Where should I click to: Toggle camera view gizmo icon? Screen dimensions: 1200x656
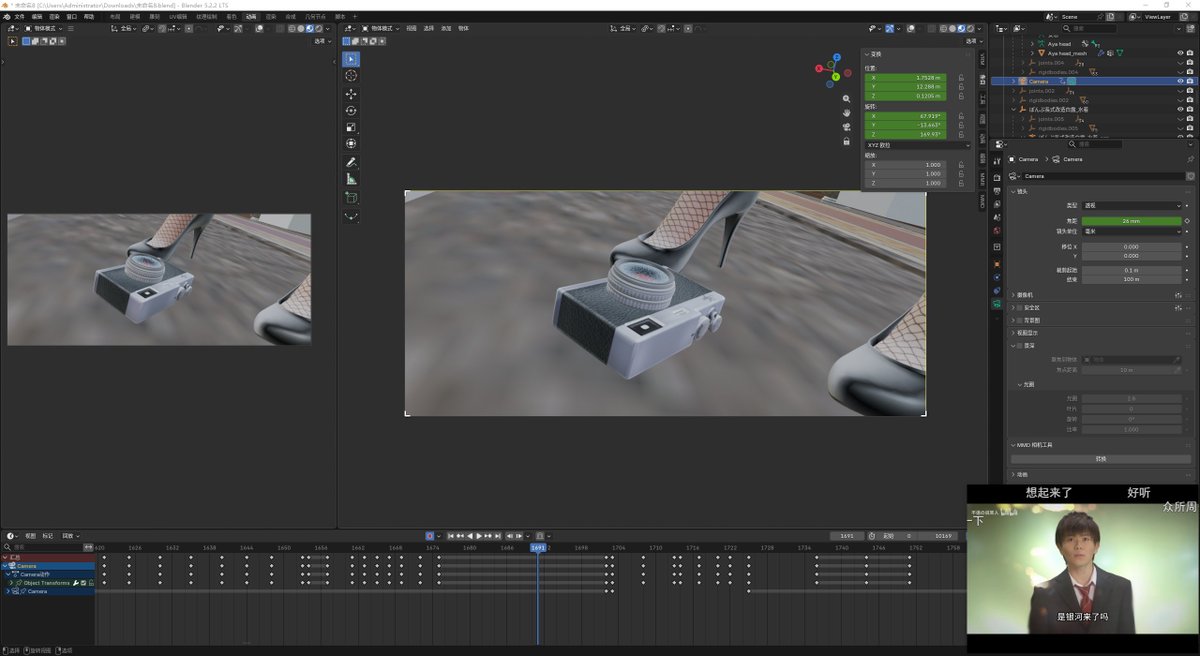[x=846, y=127]
